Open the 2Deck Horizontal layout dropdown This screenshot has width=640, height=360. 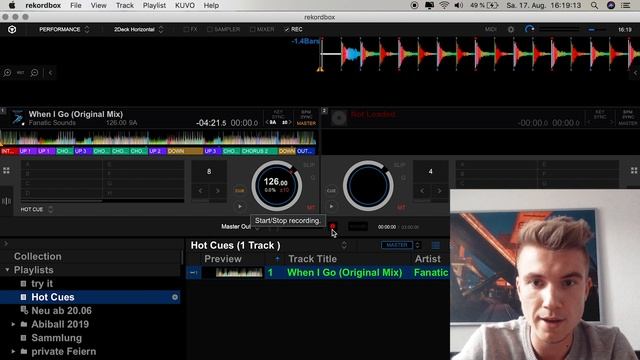[139, 29]
